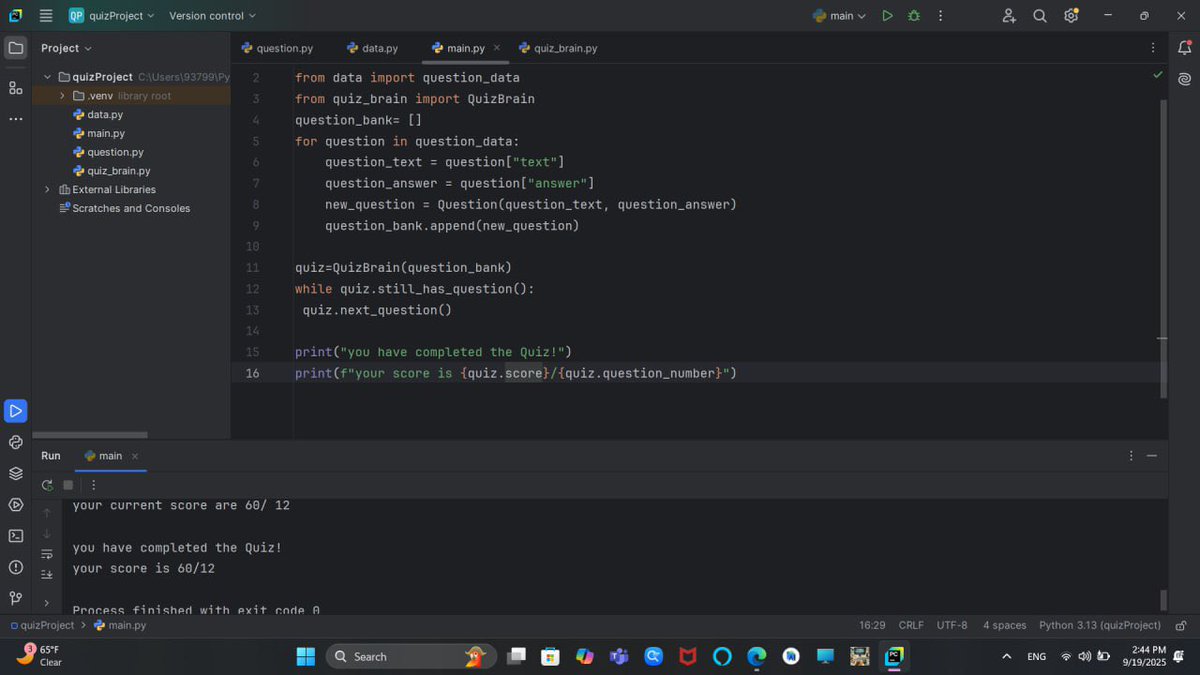Switch to the data.py tab
This screenshot has height=675, width=1200.
(372, 48)
